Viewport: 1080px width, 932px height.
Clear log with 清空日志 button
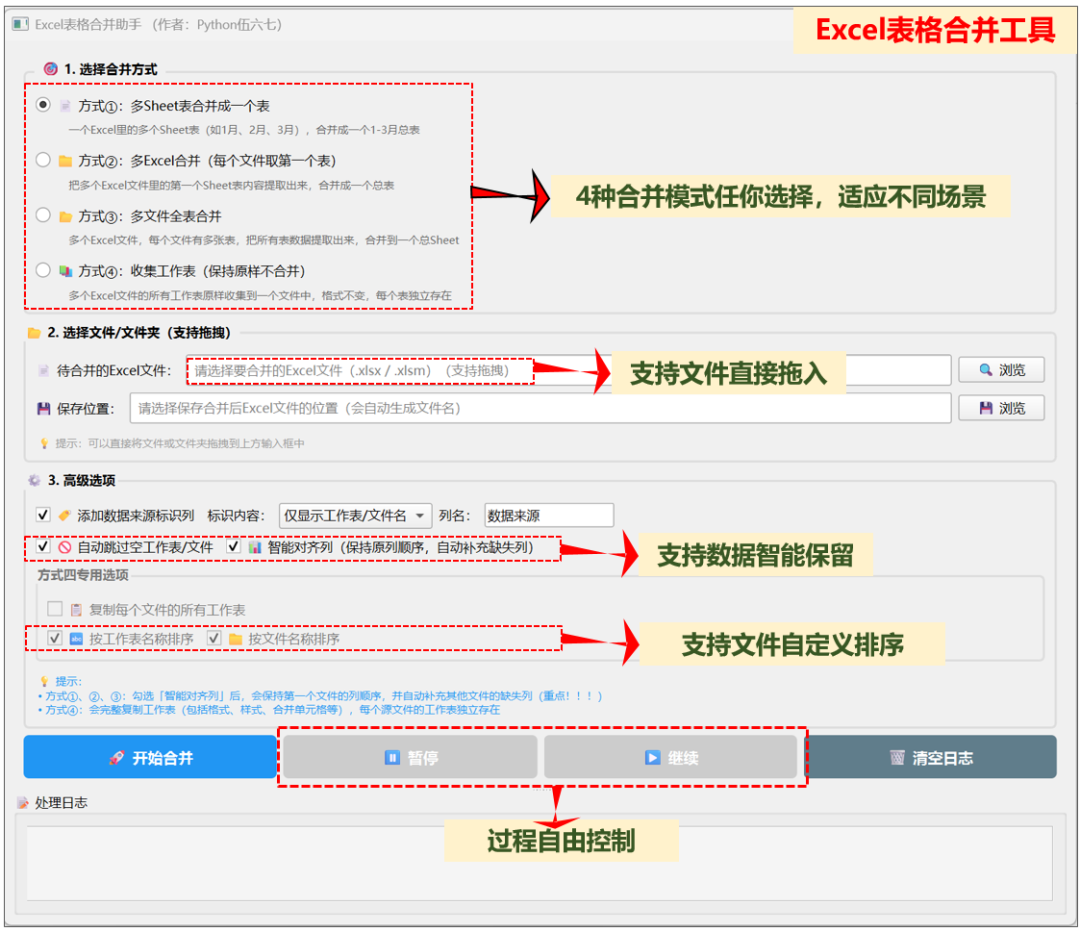[x=931, y=757]
